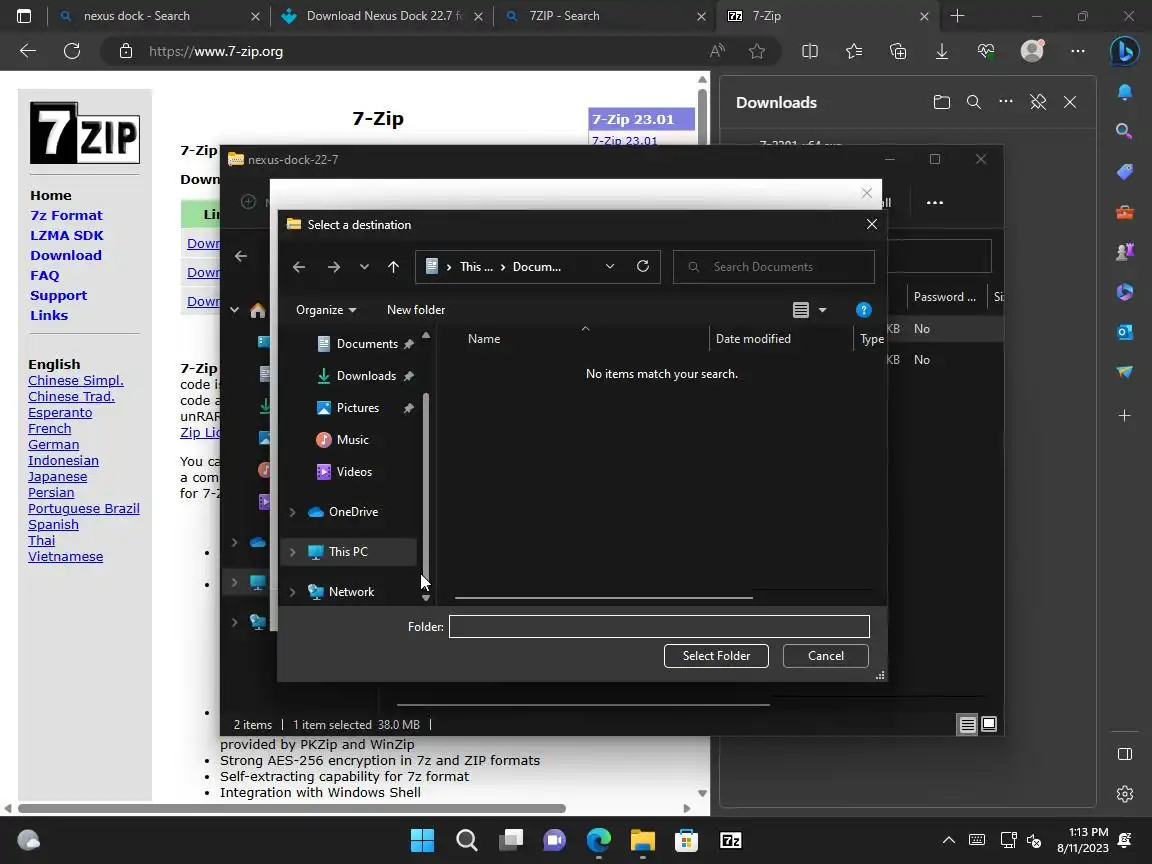Open 7z Format link on 7-Zip site
This screenshot has height=864, width=1152.
tap(66, 215)
